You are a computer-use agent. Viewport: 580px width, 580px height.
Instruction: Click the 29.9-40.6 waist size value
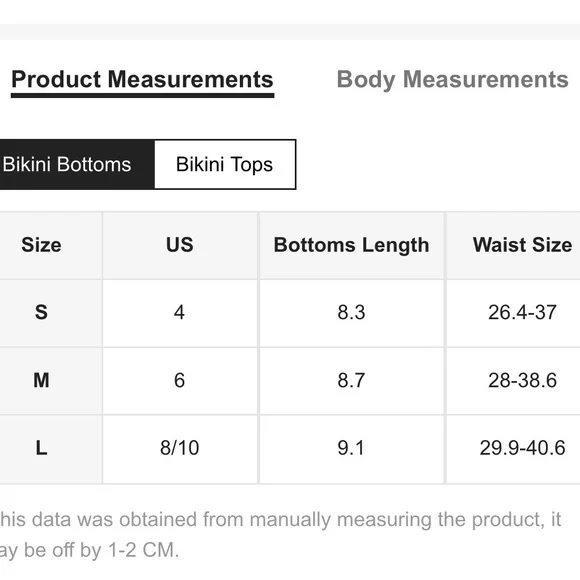coord(522,448)
